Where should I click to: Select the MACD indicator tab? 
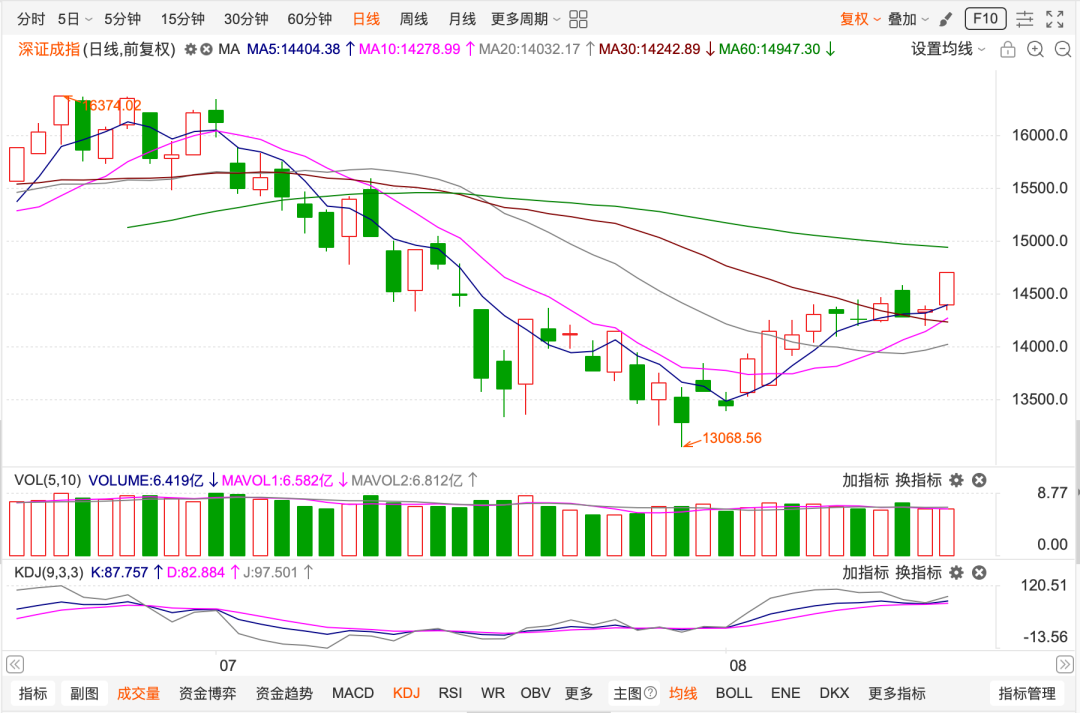353,693
